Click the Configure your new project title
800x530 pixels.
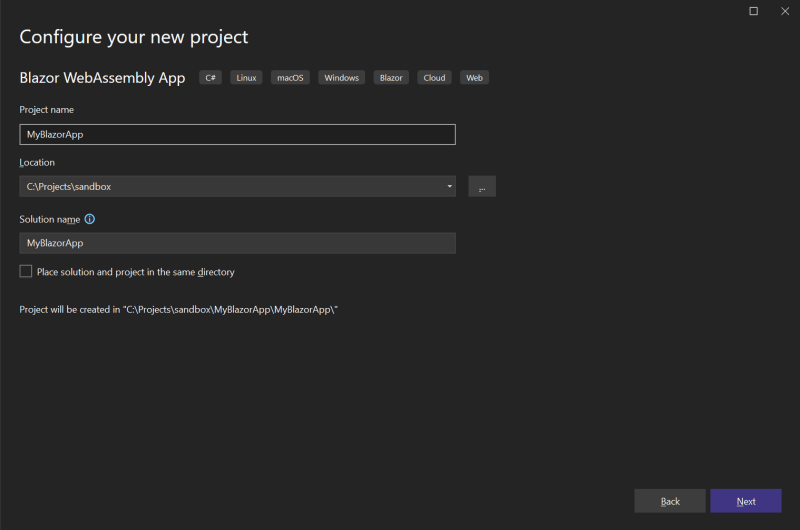click(134, 37)
